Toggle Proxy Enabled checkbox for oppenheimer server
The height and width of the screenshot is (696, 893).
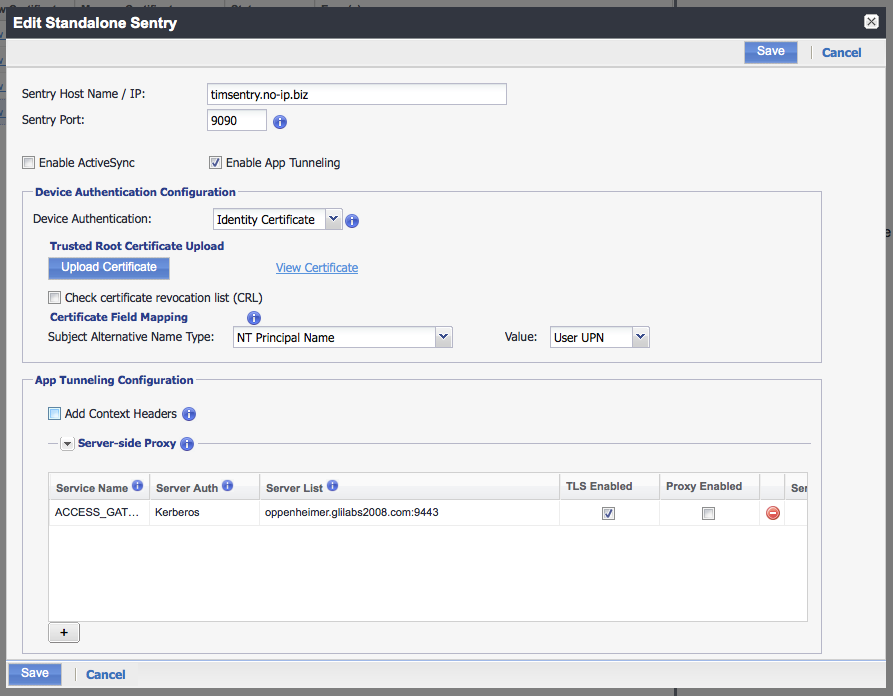[x=708, y=513]
